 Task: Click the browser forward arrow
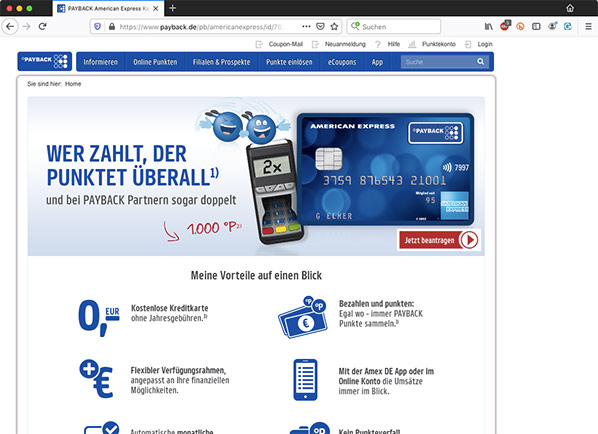tap(26, 26)
